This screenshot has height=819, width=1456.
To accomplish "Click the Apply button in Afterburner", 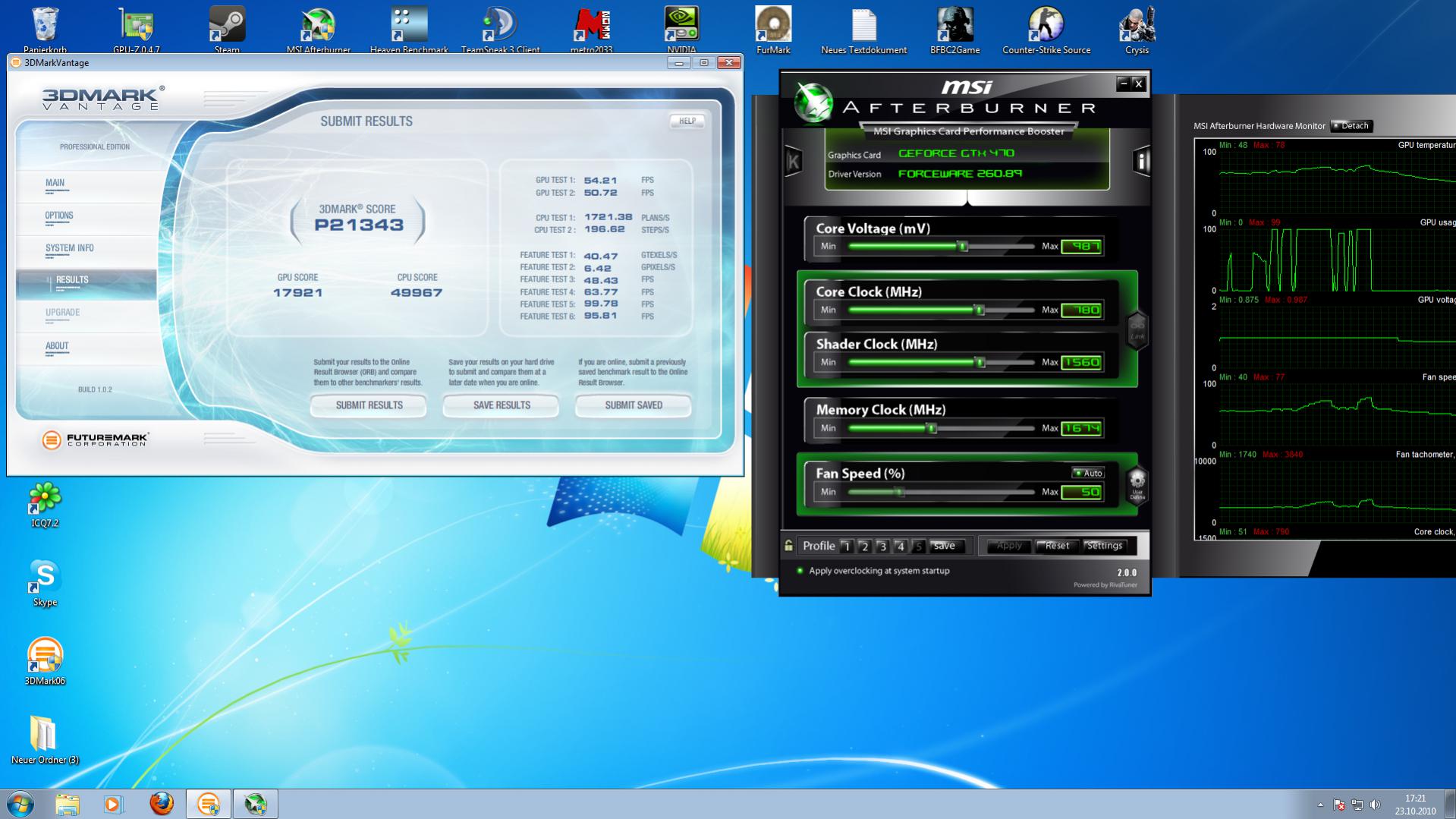I will pyautogui.click(x=1009, y=546).
